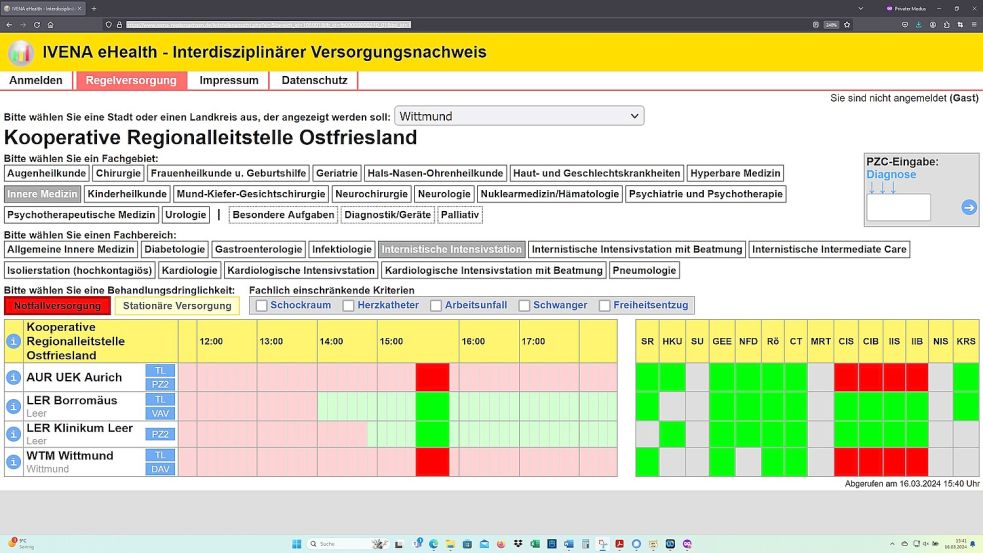
Task: Click PZ2 badge for LER Klinikum Leer
Action: [x=160, y=434]
